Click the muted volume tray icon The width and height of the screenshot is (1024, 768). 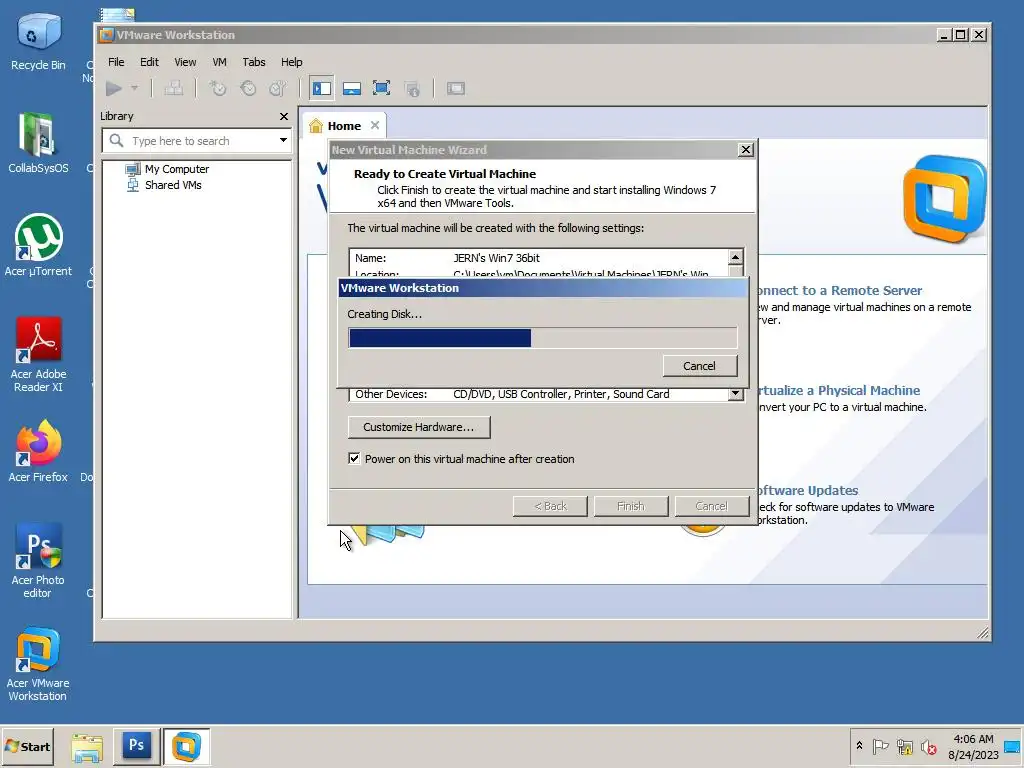click(928, 746)
